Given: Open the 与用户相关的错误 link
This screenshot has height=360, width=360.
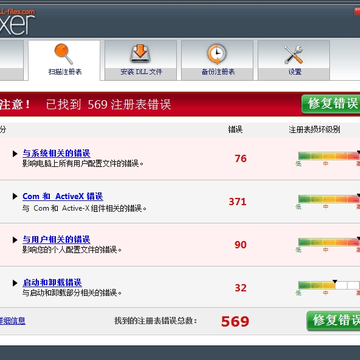Looking at the screenshot, I should click(56, 239).
